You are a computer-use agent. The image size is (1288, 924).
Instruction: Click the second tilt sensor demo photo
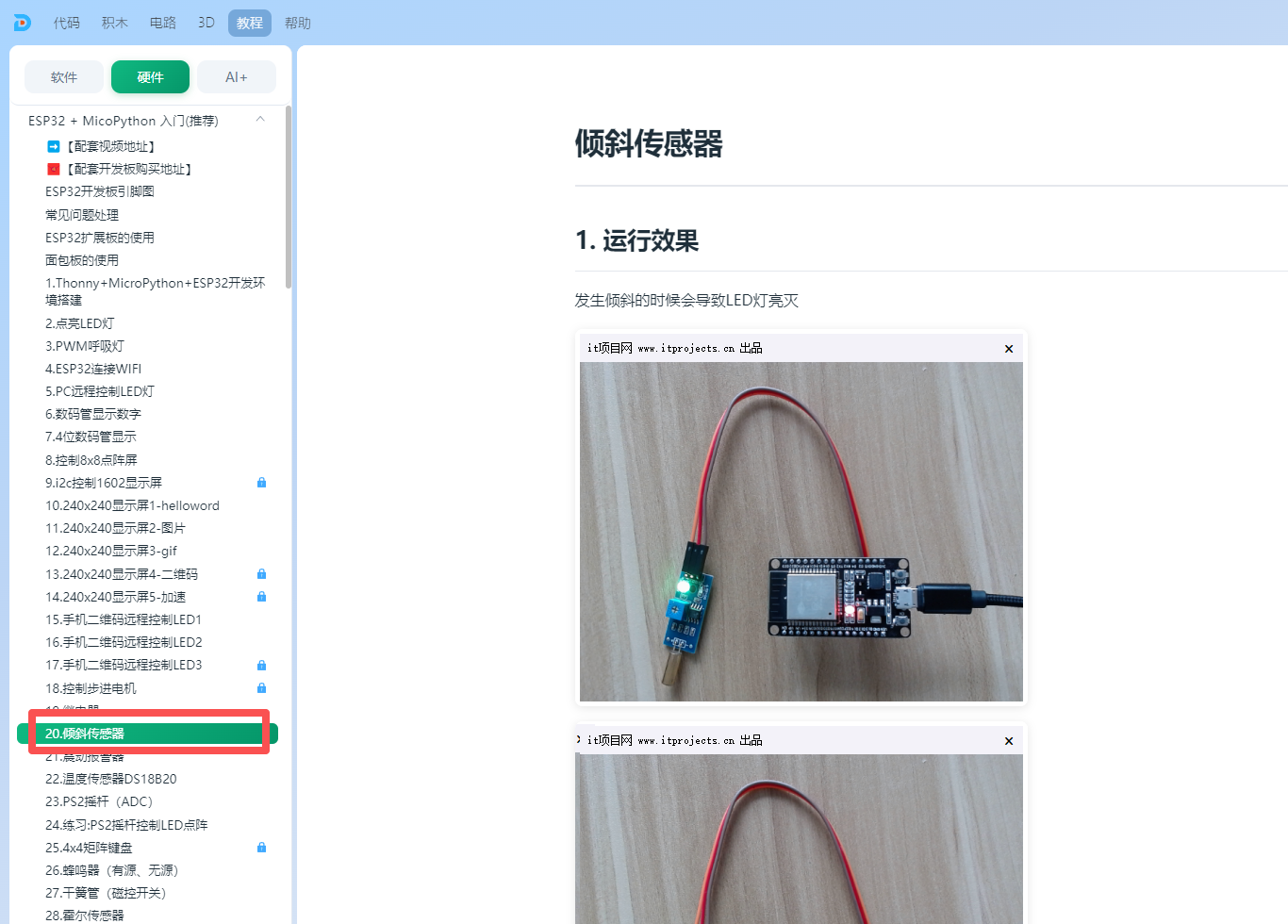pyautogui.click(x=801, y=839)
